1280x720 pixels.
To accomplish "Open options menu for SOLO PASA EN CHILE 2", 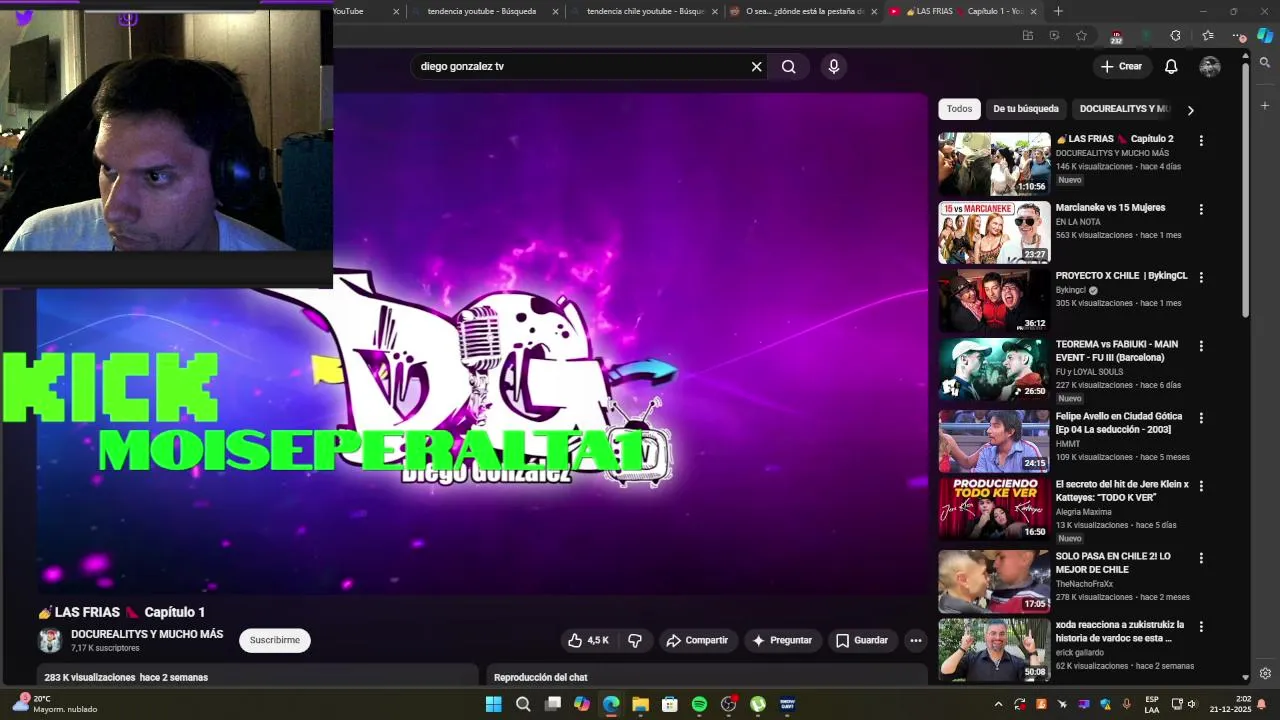I will click(x=1201, y=558).
